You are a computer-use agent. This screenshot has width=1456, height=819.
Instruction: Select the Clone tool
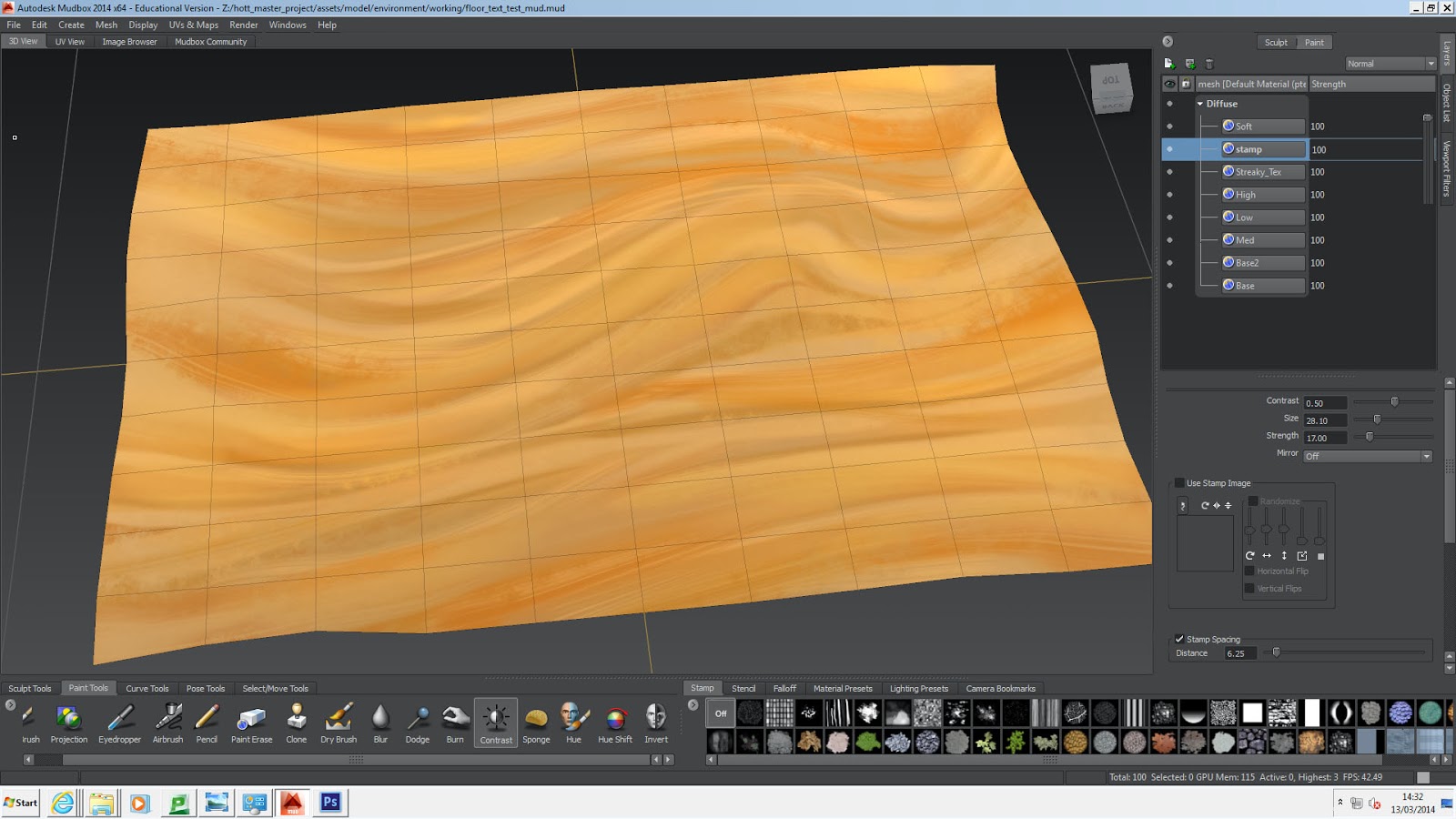pos(297,723)
